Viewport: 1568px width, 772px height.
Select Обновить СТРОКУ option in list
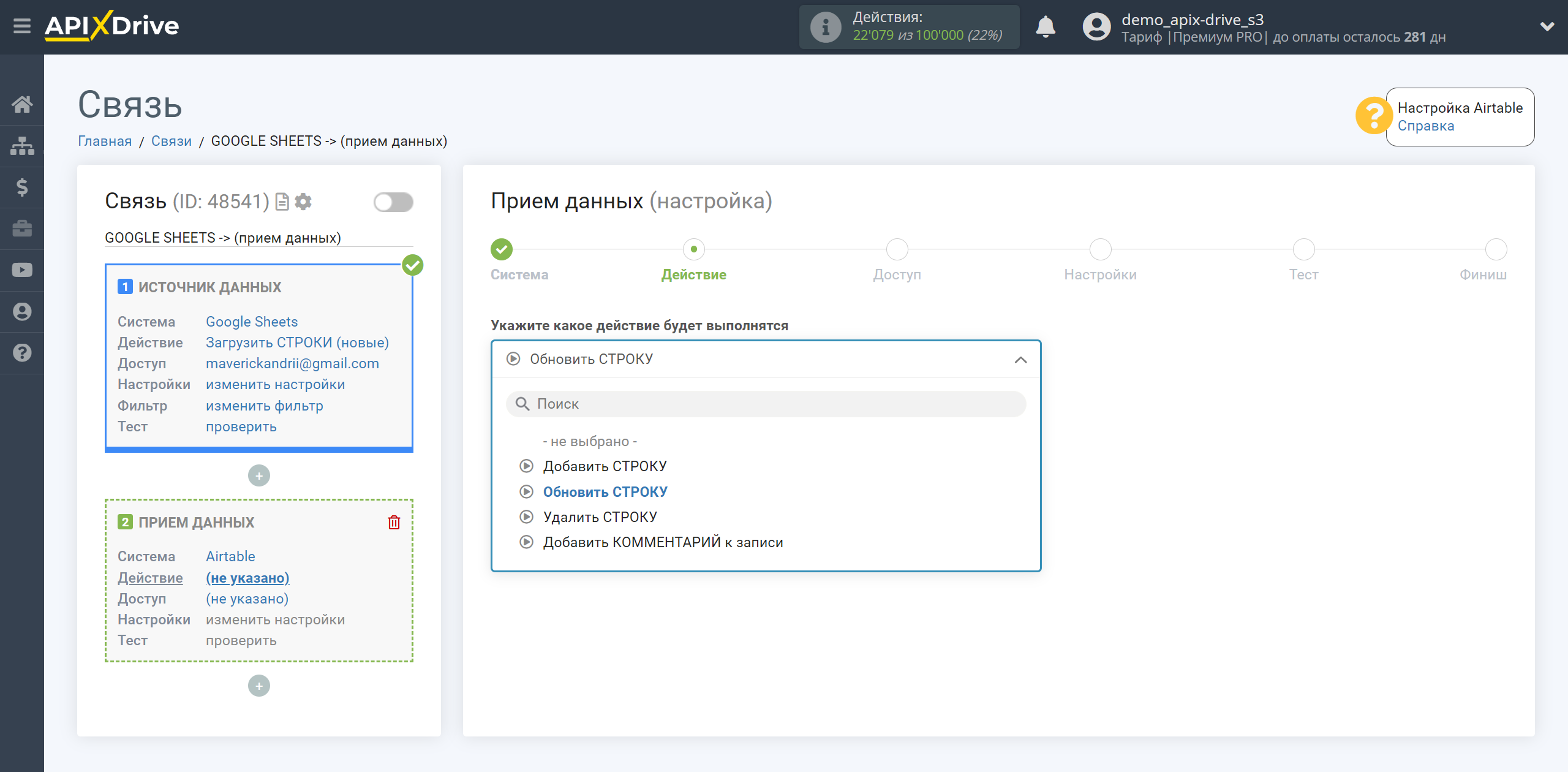point(605,493)
